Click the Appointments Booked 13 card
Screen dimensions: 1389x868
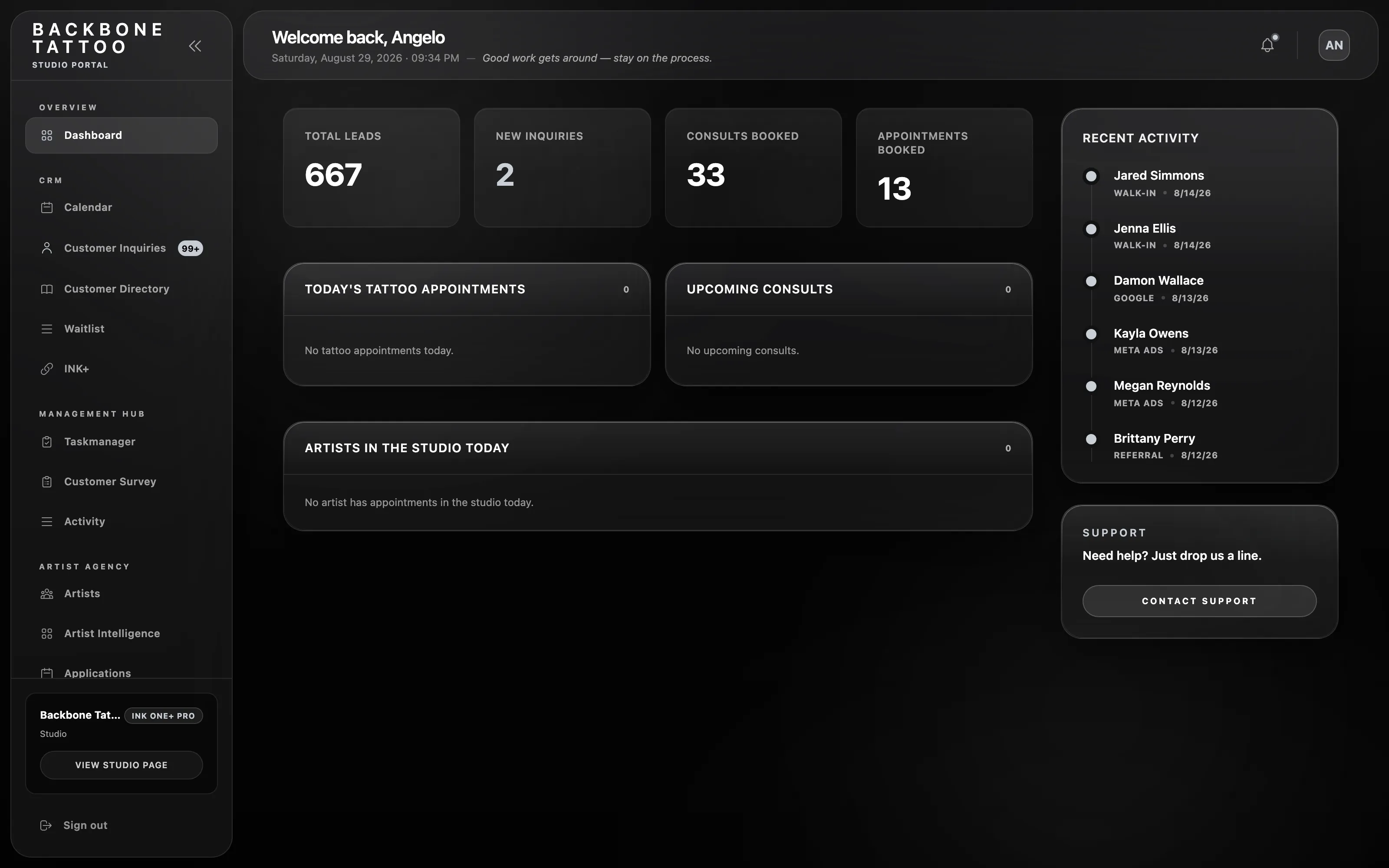(x=944, y=168)
